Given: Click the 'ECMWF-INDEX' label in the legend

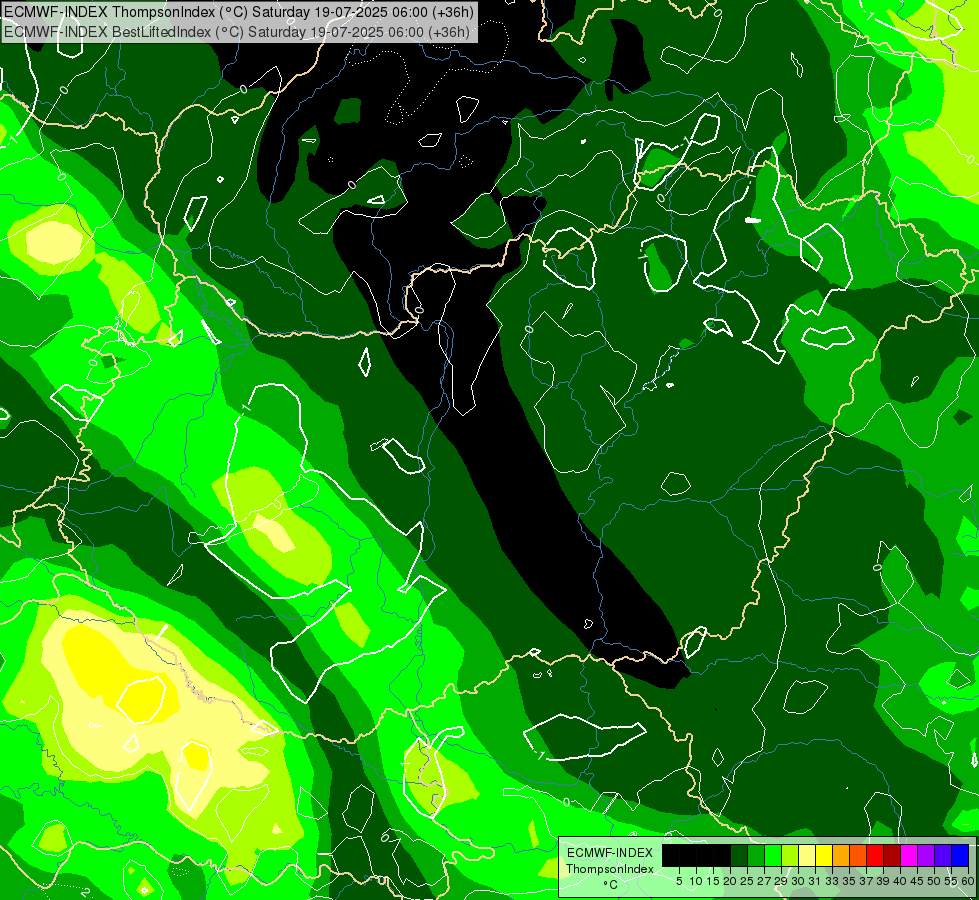Looking at the screenshot, I should [x=610, y=853].
